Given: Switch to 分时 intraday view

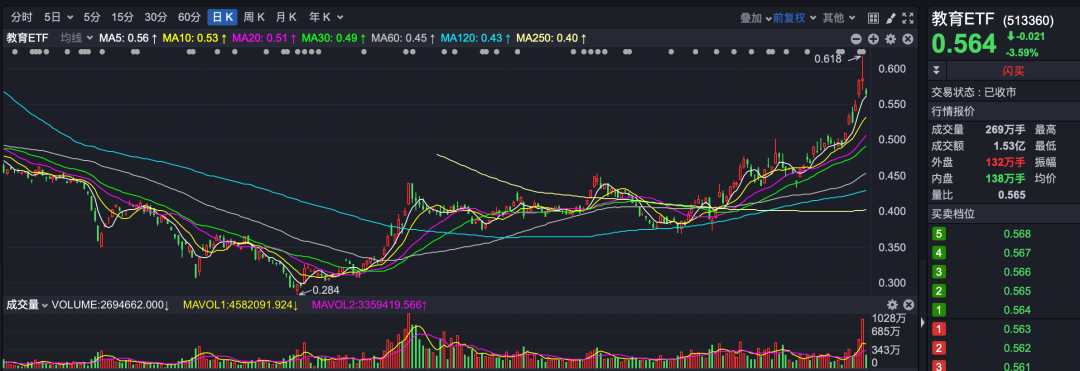Looking at the screenshot, I should [21, 17].
